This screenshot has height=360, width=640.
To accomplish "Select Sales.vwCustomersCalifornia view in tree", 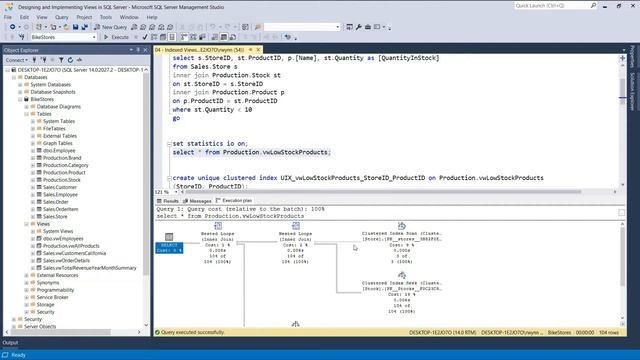I will [74, 253].
